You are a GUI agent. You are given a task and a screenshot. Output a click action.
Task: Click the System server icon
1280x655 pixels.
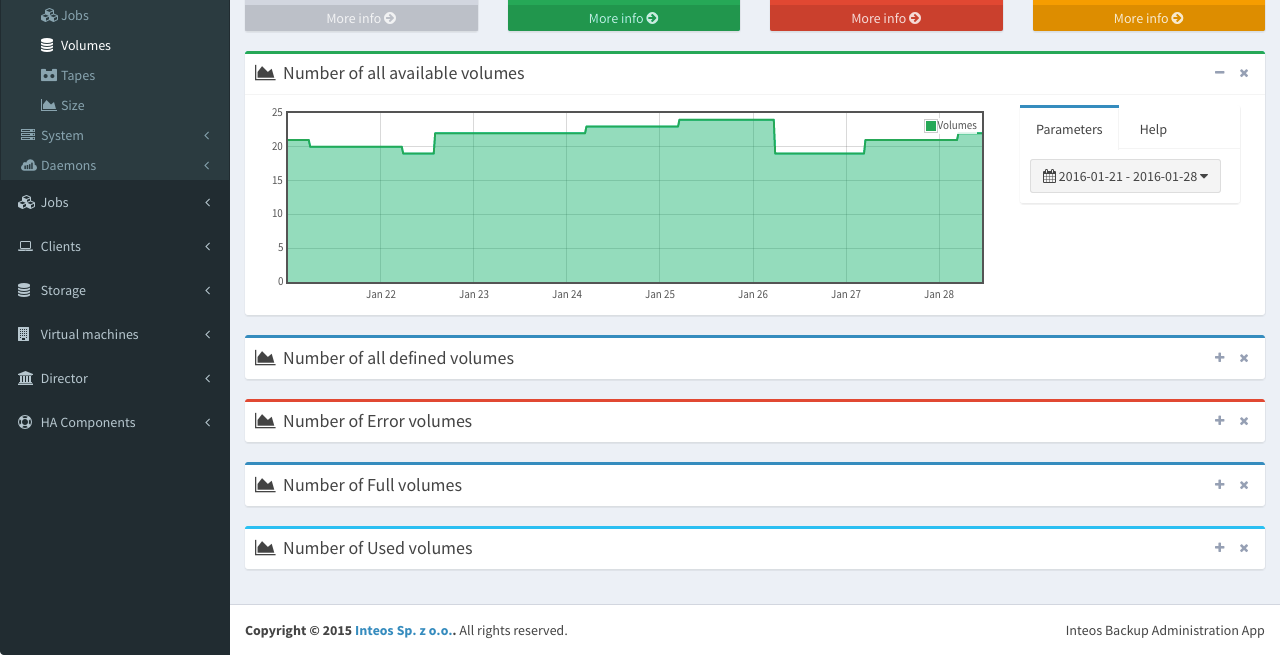tap(27, 135)
